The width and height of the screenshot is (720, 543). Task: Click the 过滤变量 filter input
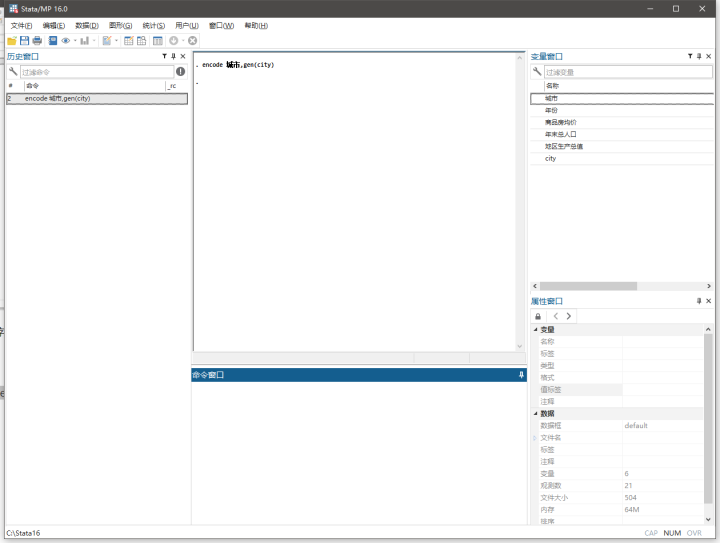pos(628,72)
